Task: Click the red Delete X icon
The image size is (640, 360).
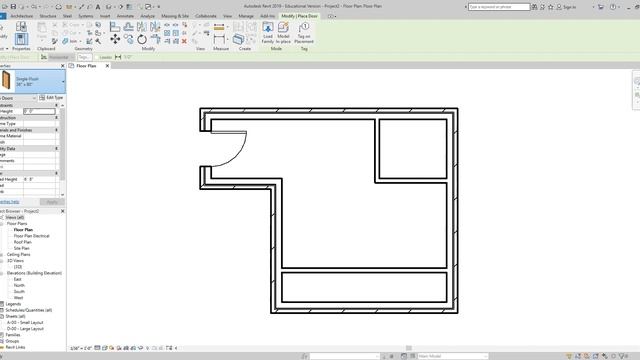Action: click(x=184, y=41)
